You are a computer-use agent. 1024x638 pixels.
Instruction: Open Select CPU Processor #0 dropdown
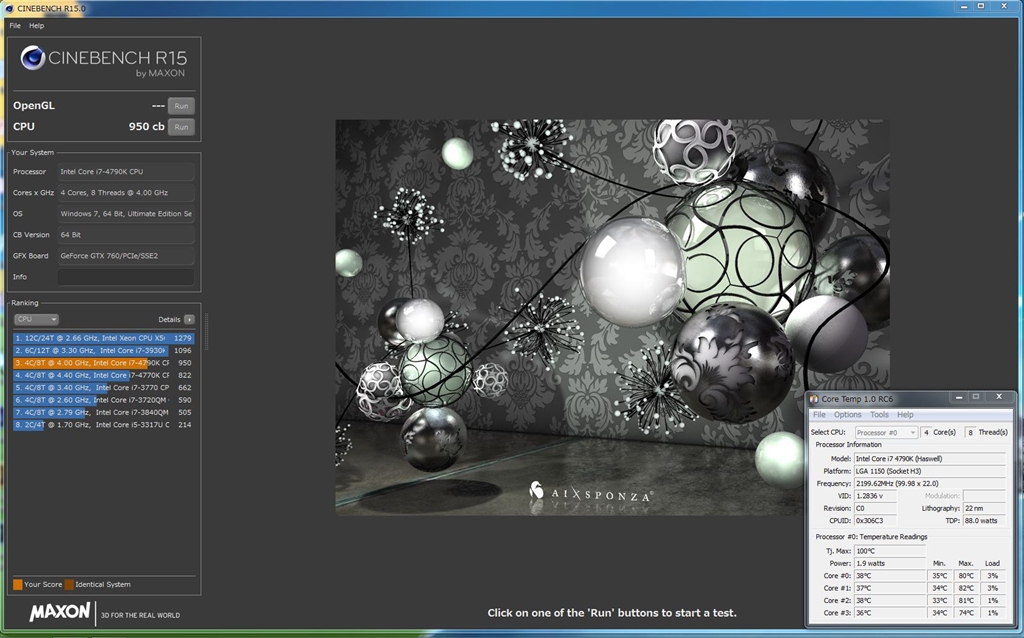tap(886, 432)
